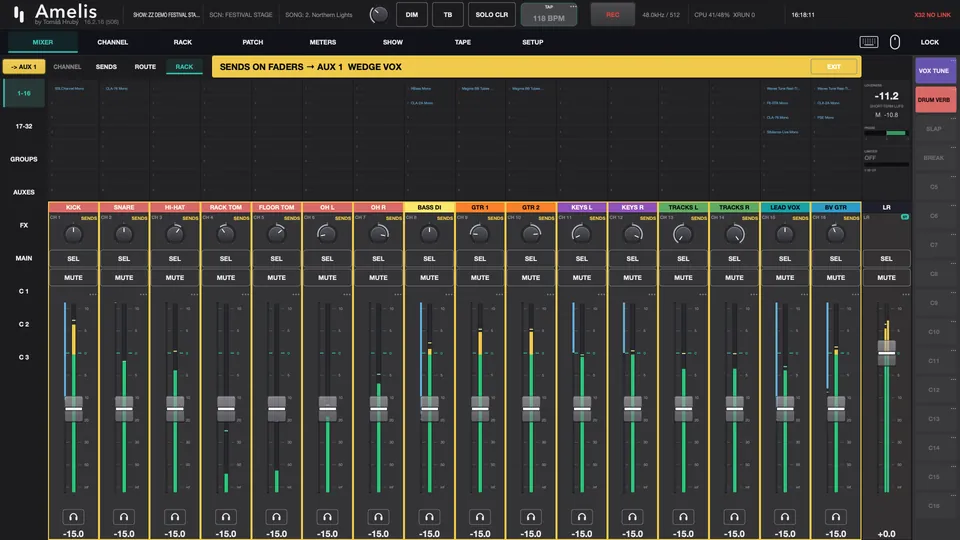This screenshot has width=960, height=540.
Task: Click the BV GTR channel fader handle
Action: click(836, 408)
